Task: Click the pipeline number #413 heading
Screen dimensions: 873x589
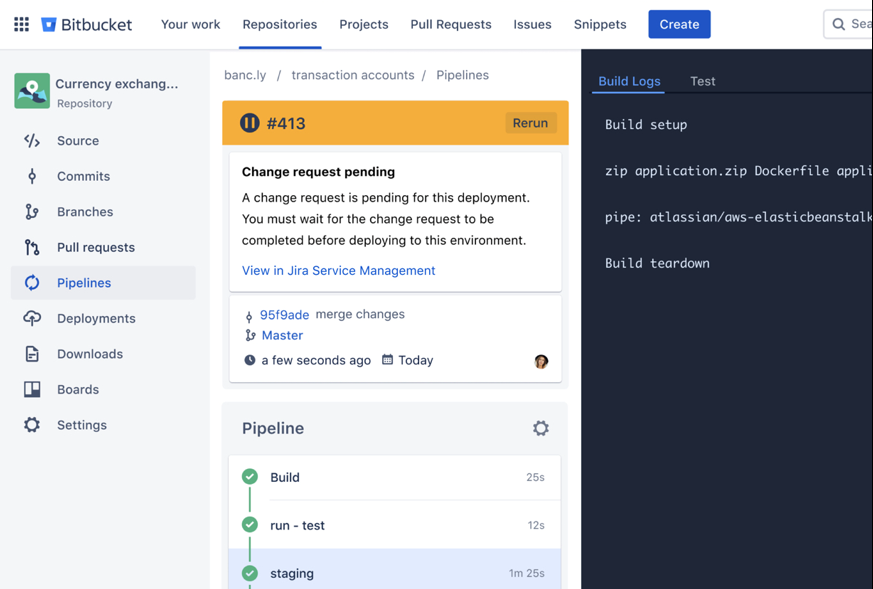Action: 286,123
